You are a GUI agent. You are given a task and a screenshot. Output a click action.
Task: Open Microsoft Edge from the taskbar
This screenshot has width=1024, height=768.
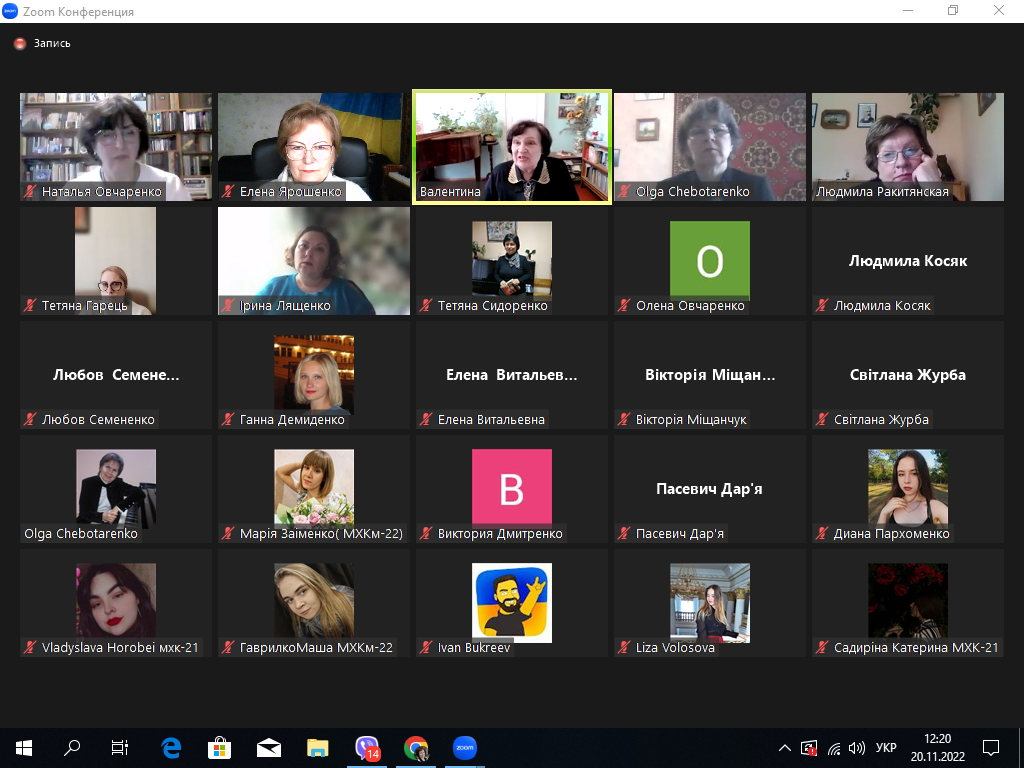[171, 747]
